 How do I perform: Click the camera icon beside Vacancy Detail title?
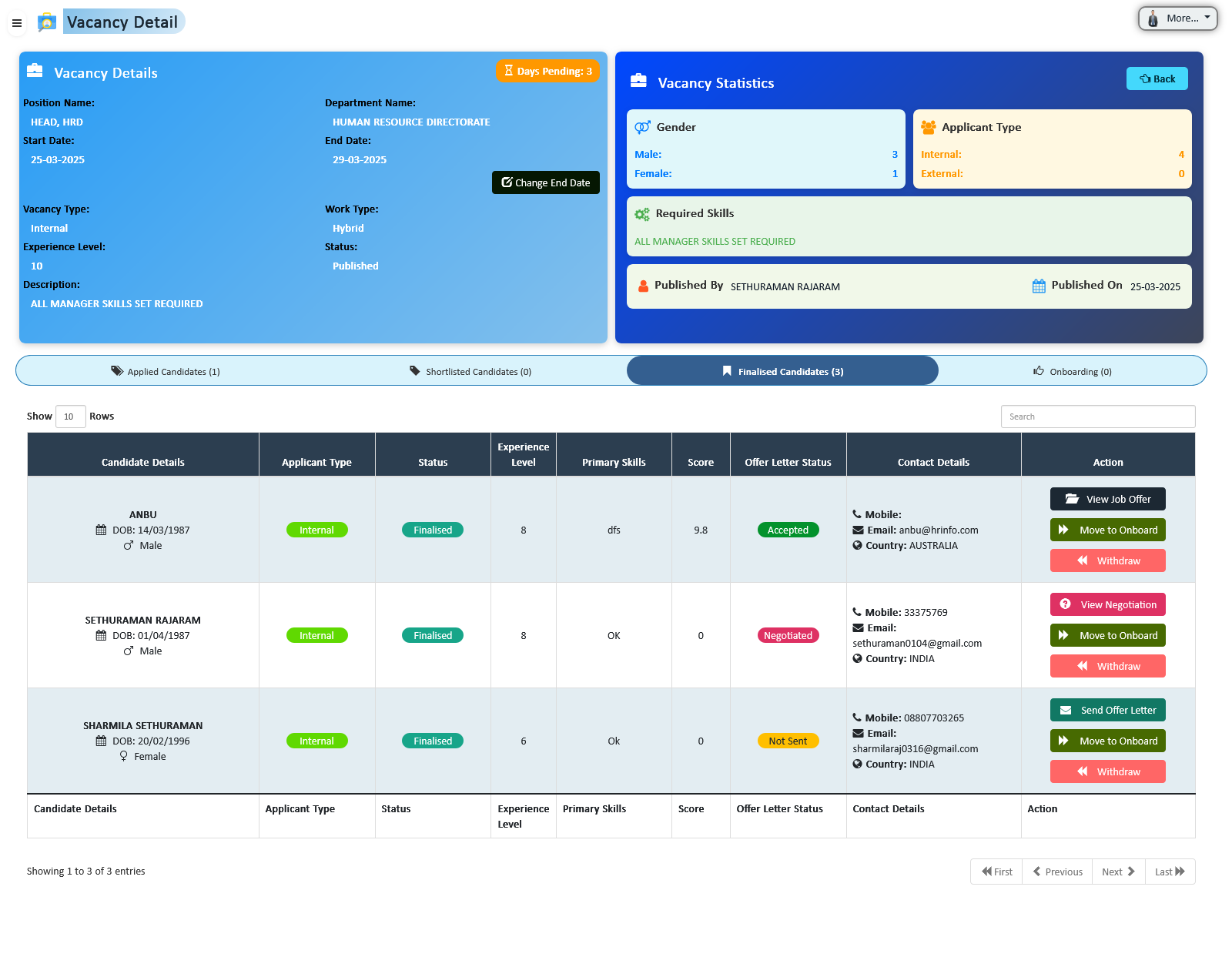(x=48, y=22)
